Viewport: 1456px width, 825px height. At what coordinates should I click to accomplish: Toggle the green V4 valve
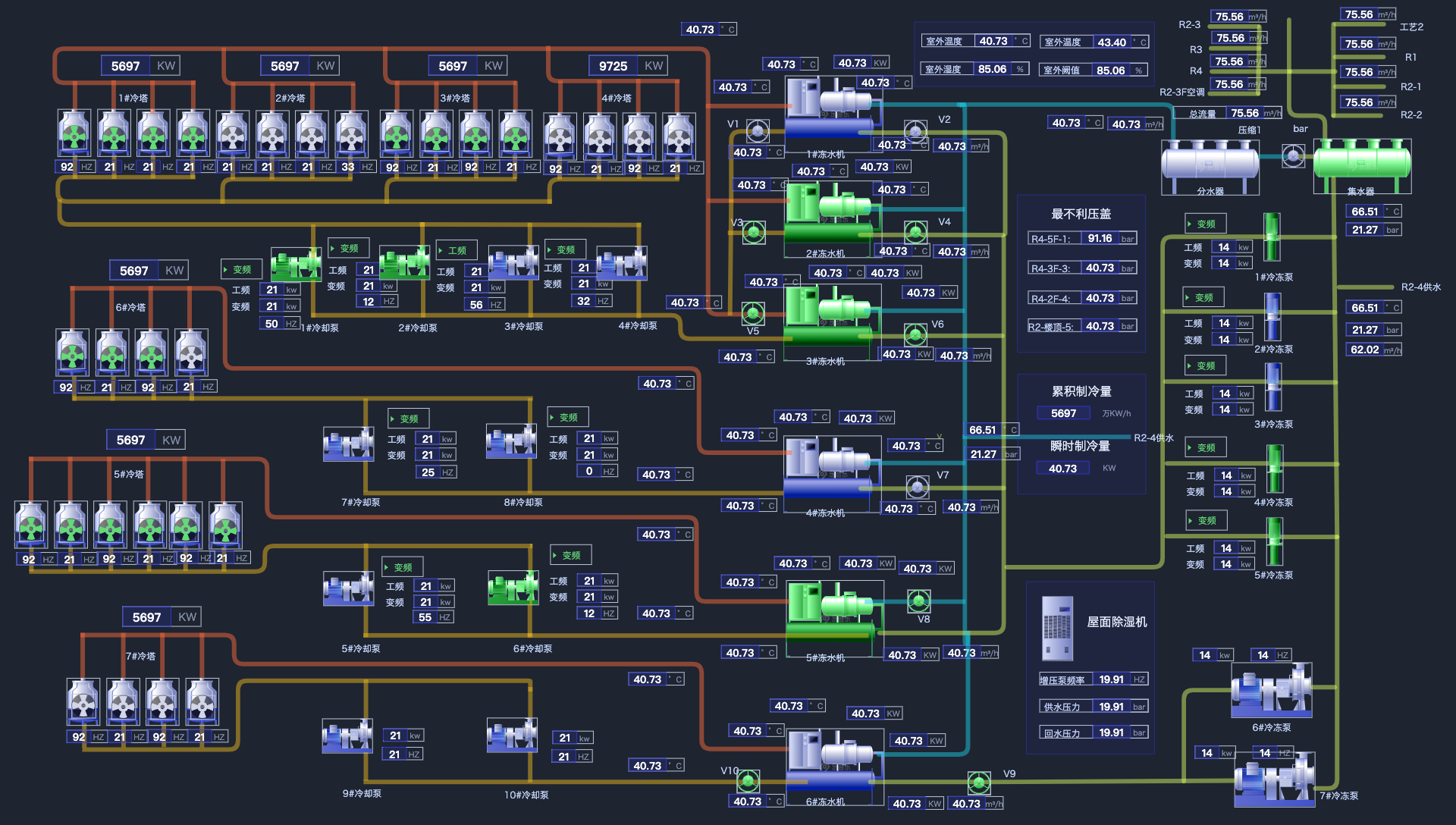(915, 232)
